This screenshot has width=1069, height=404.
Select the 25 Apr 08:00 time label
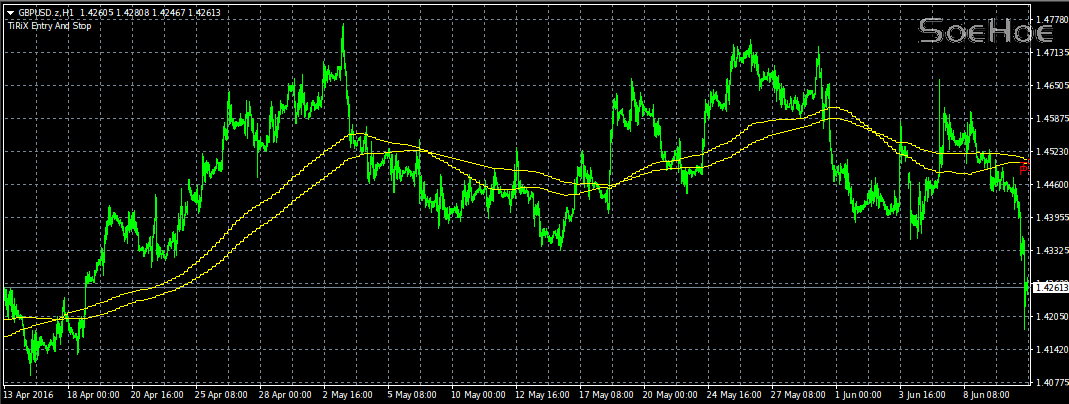pos(223,395)
